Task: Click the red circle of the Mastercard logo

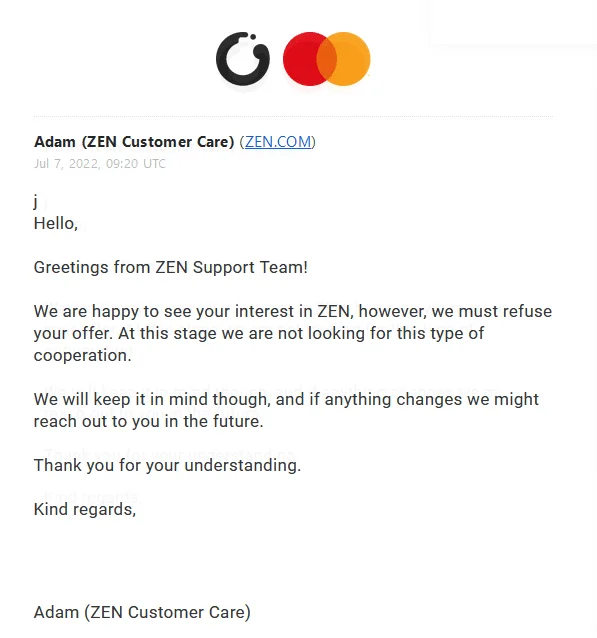Action: (303, 59)
